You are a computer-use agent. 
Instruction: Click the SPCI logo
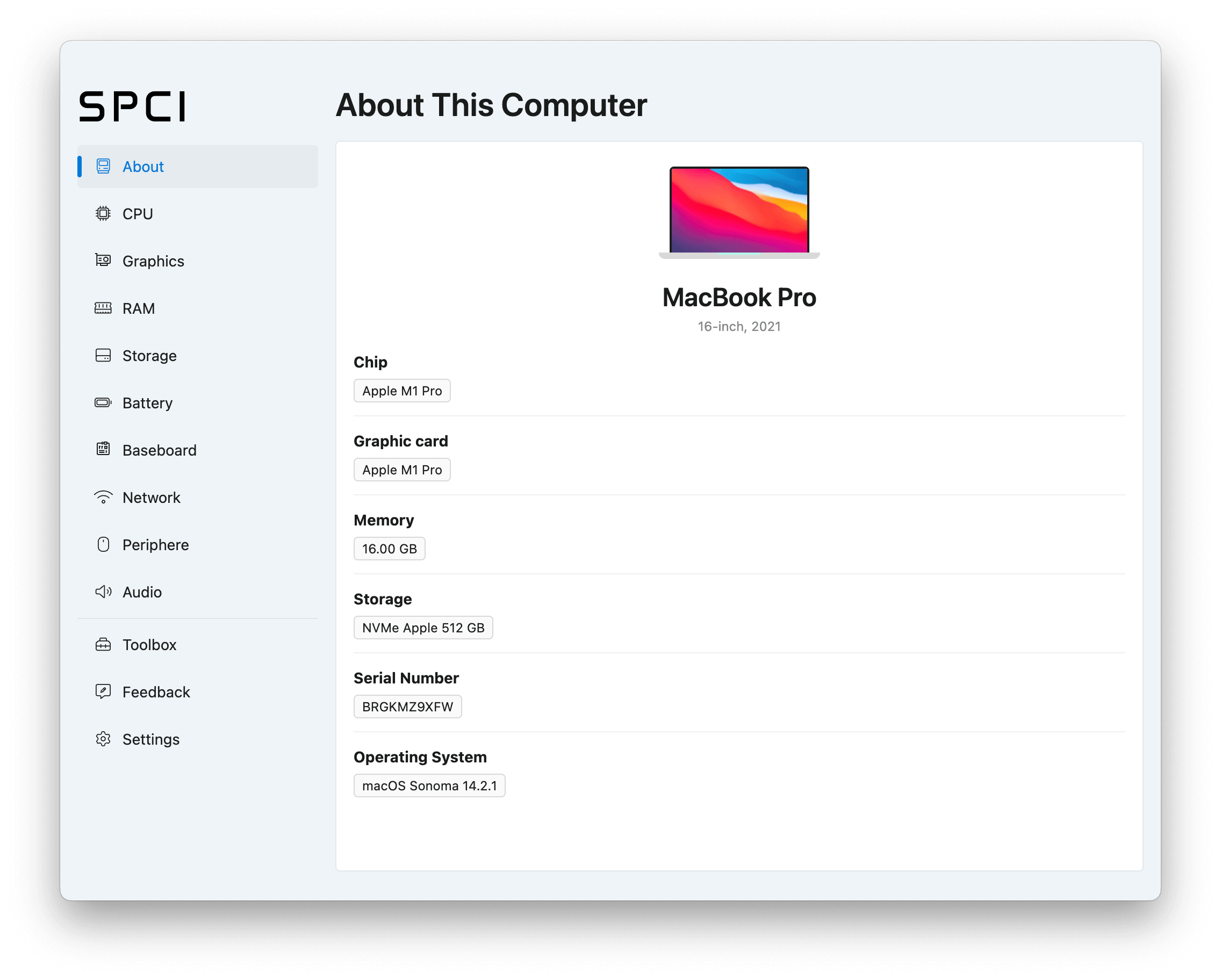[132, 106]
